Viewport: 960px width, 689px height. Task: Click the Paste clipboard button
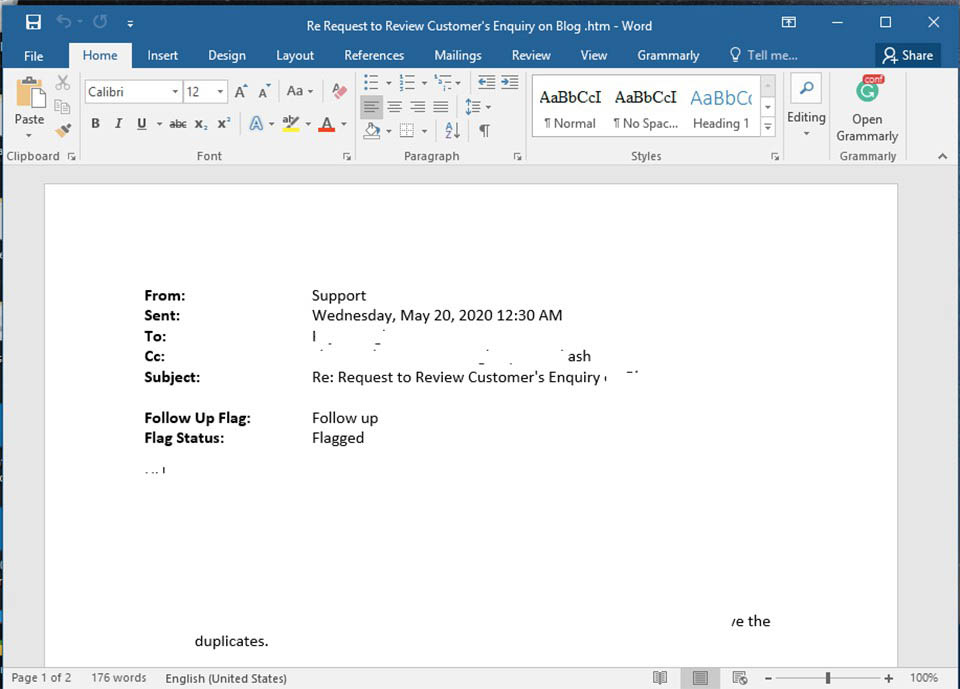[29, 107]
